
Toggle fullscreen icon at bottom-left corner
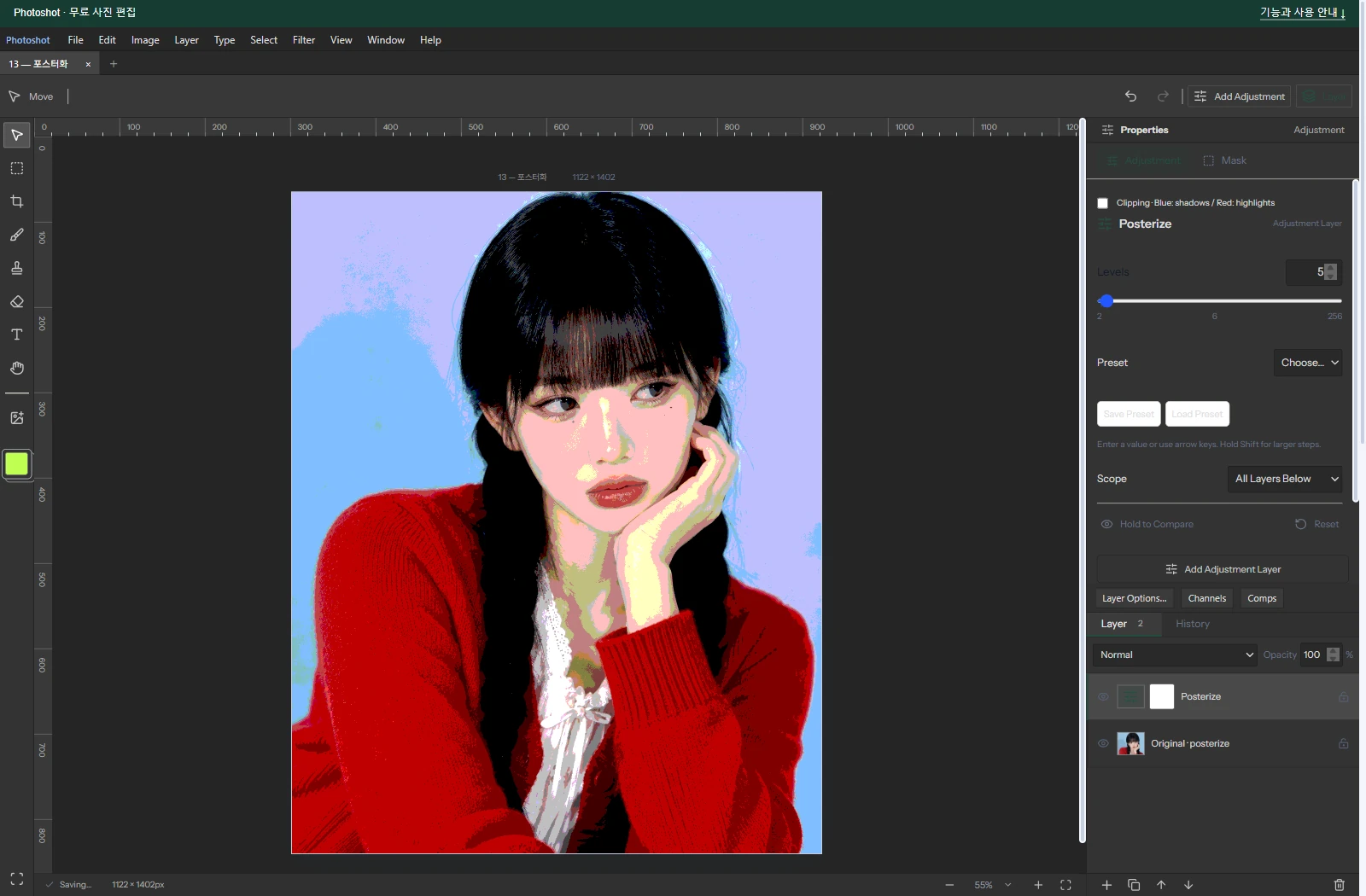(x=16, y=879)
